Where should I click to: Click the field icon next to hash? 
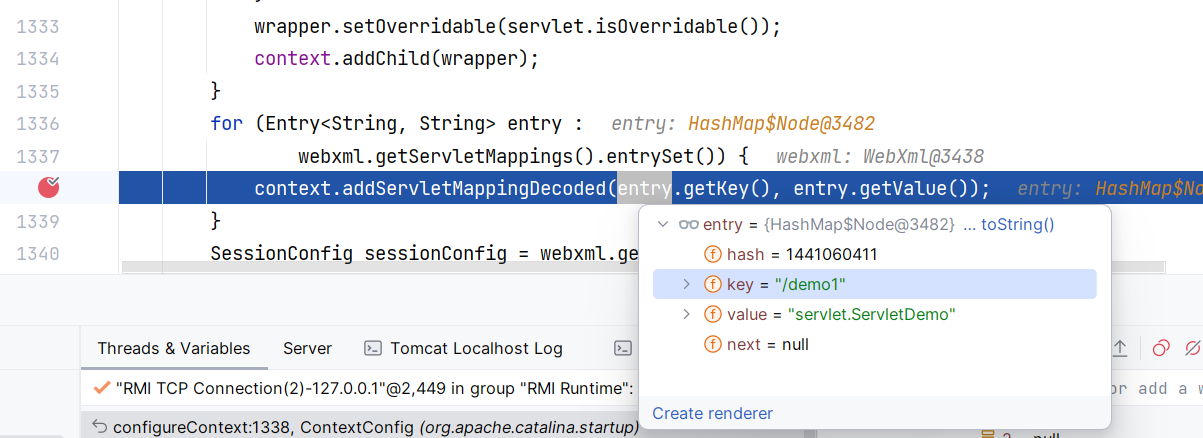pyautogui.click(x=713, y=255)
